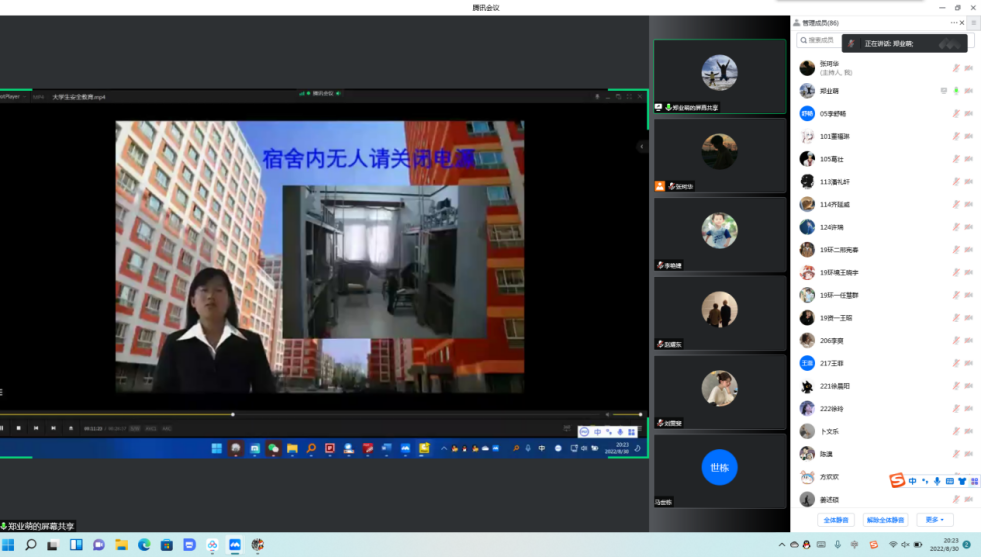Open Windows Start menu on taskbar
Screen dimensions: 981x557
(x=9, y=545)
